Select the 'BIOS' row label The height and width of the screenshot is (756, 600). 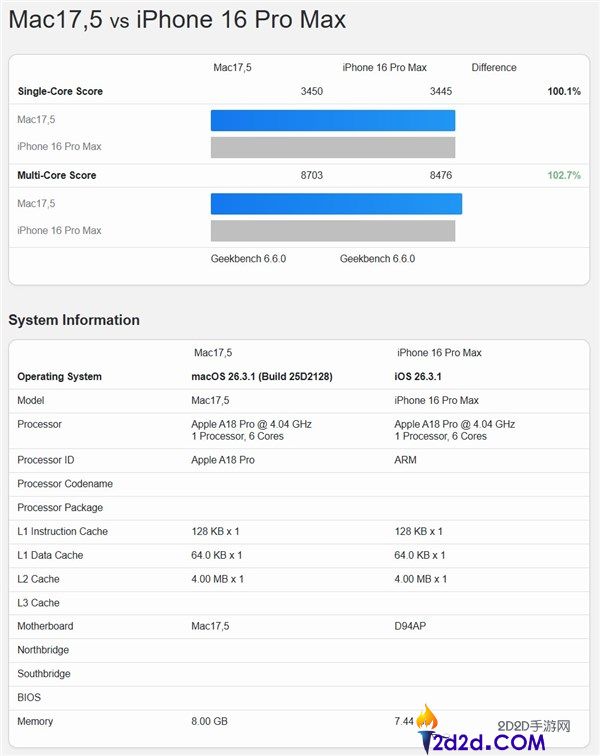pyautogui.click(x=29, y=698)
